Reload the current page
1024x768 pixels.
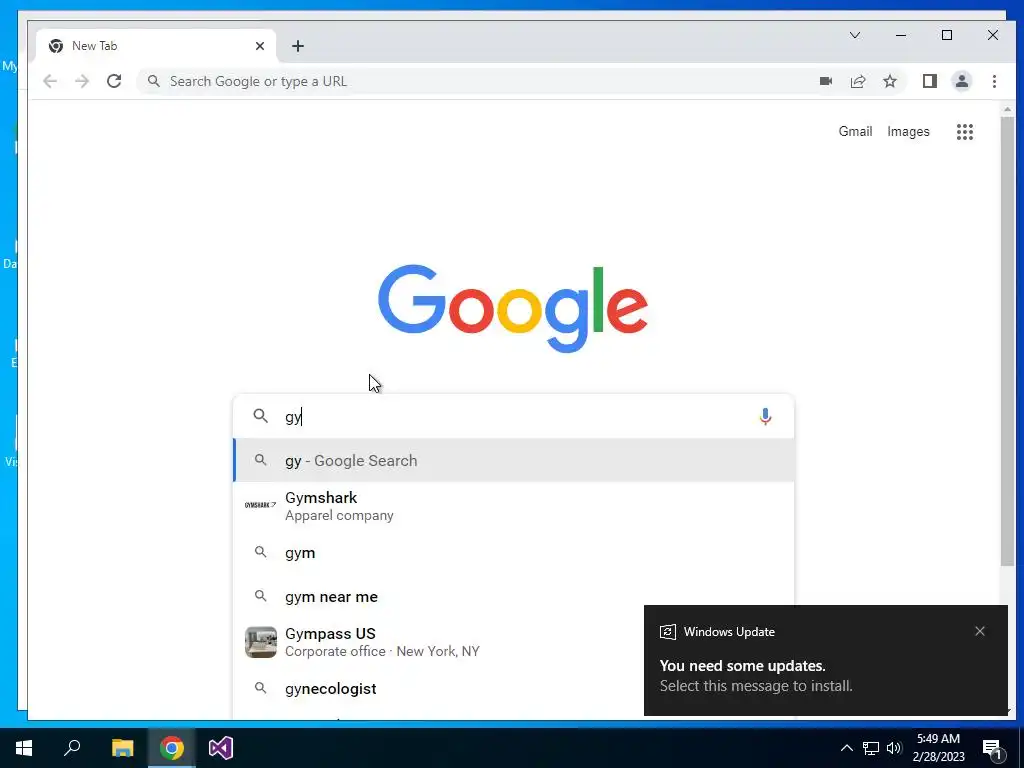point(114,81)
